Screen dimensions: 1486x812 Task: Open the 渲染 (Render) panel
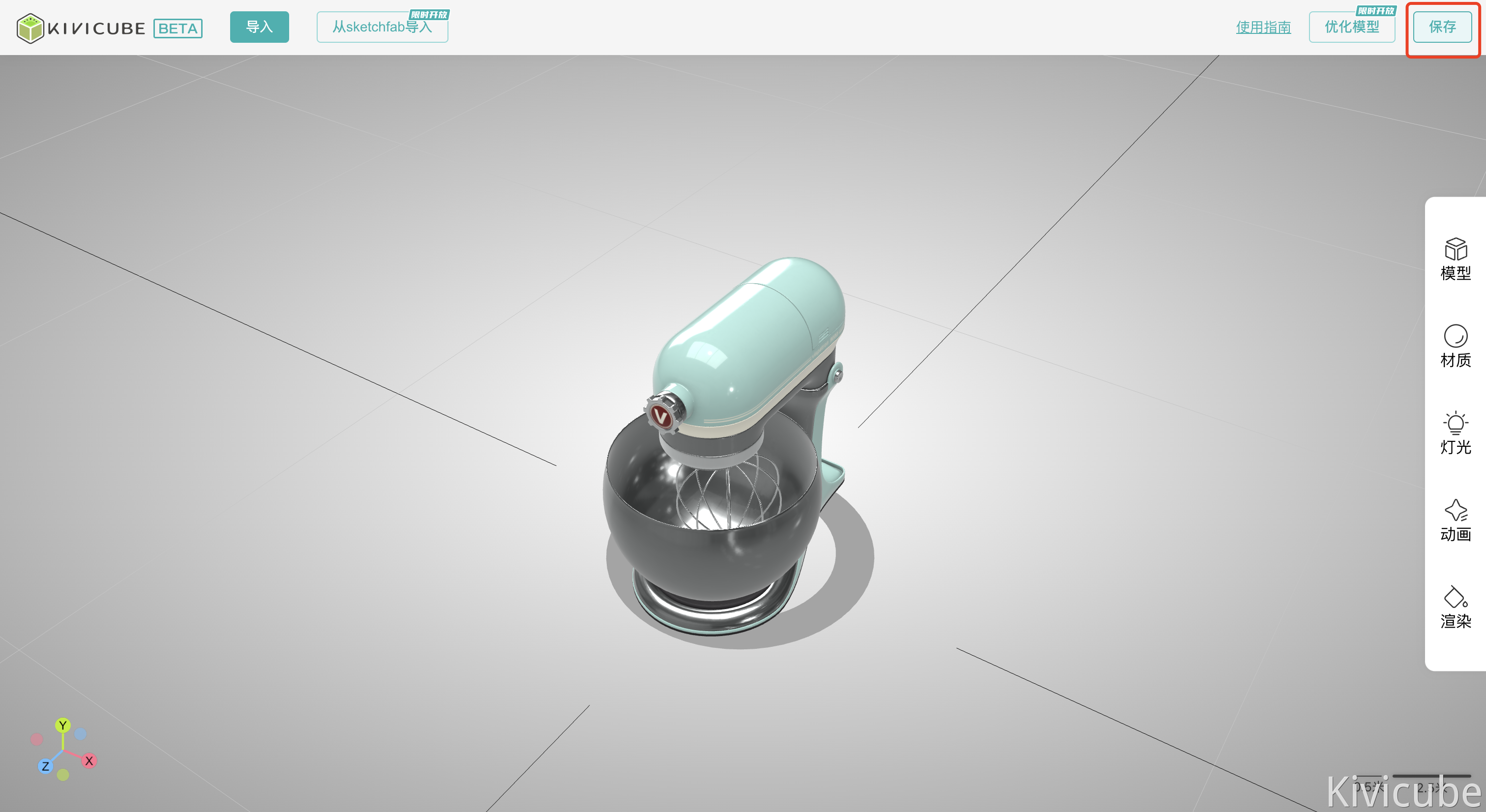[1455, 607]
